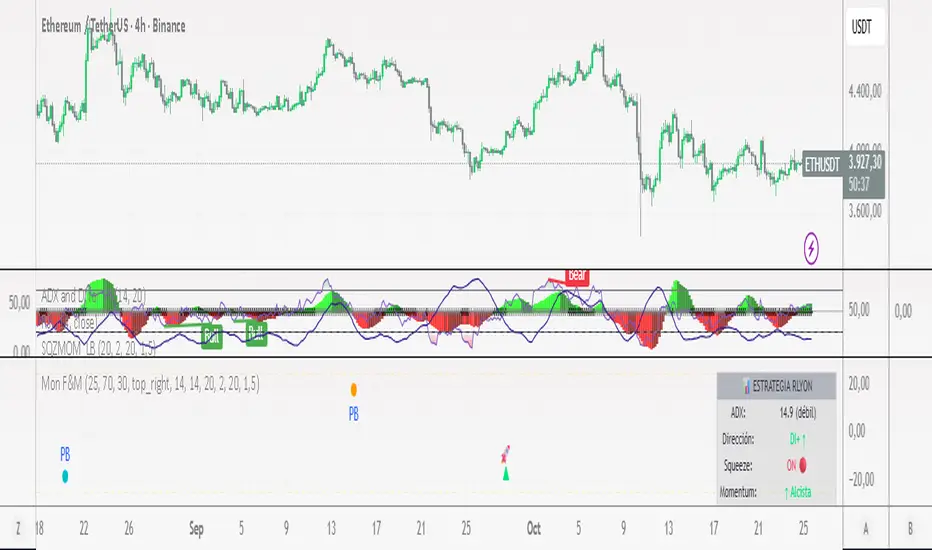
Task: Click the cyan PB signal dot
Action: (65, 476)
